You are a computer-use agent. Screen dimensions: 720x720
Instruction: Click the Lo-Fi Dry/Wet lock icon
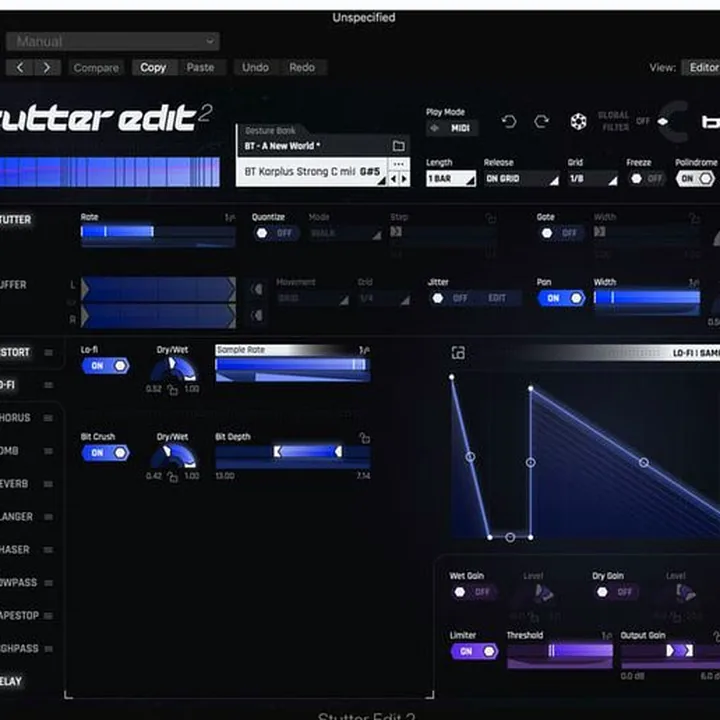click(173, 390)
